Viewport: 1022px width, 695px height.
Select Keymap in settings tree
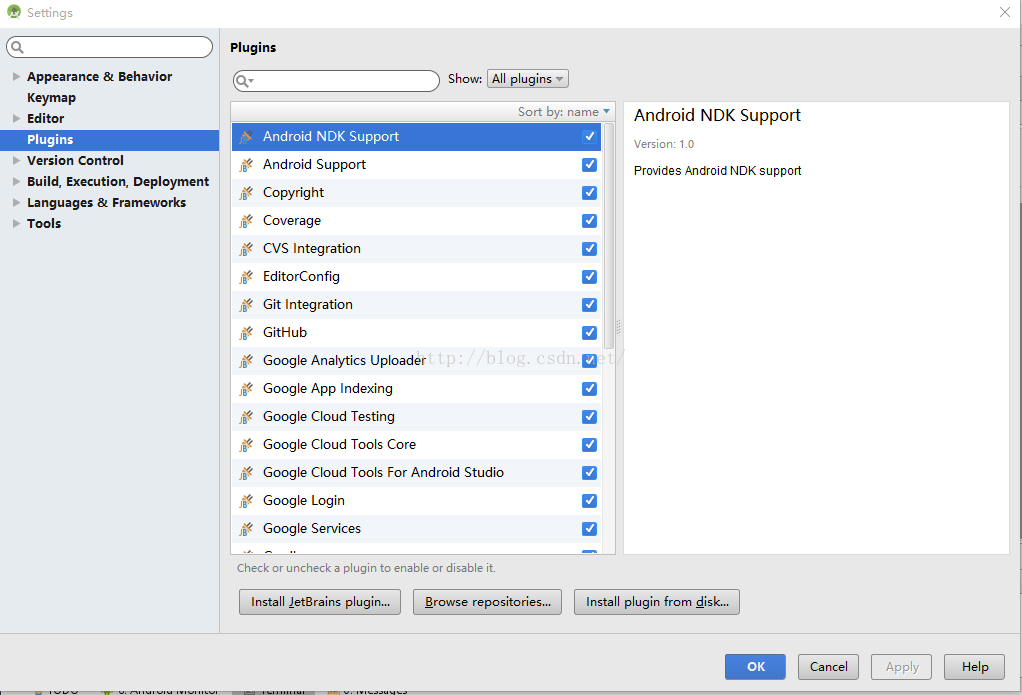(51, 98)
